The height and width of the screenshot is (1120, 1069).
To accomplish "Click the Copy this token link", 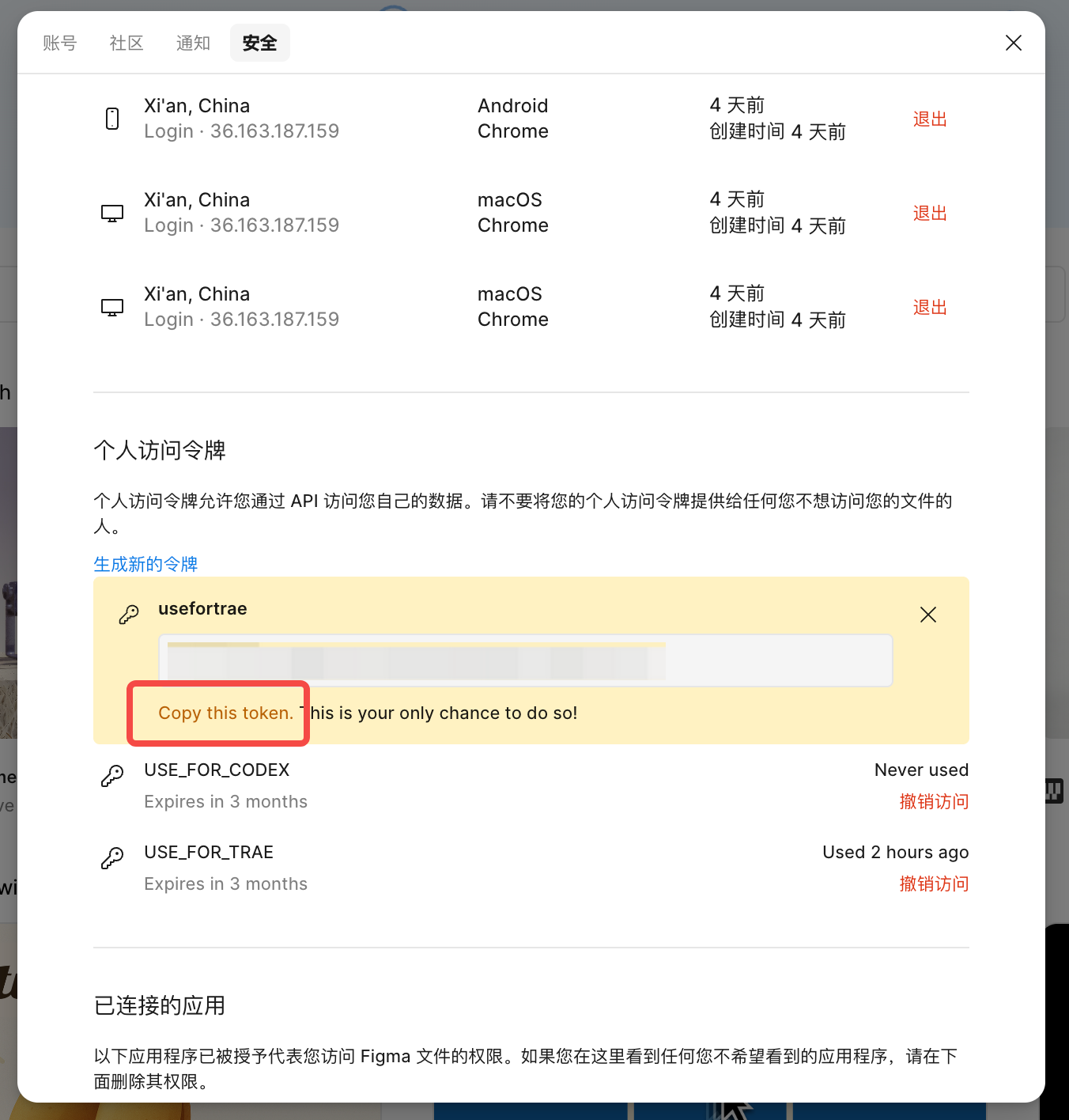I will 226,713.
